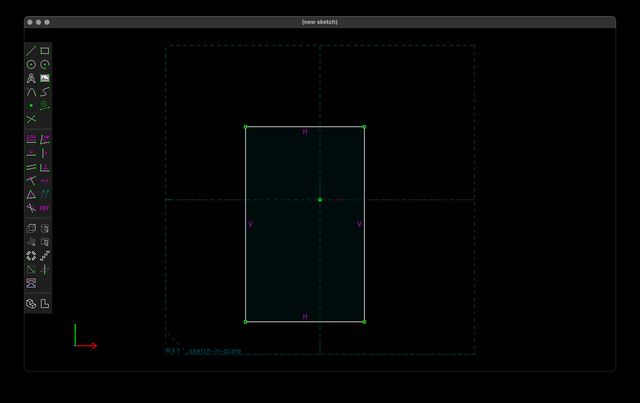Apply symmetric constraint
The image size is (640, 403).
tap(45, 180)
